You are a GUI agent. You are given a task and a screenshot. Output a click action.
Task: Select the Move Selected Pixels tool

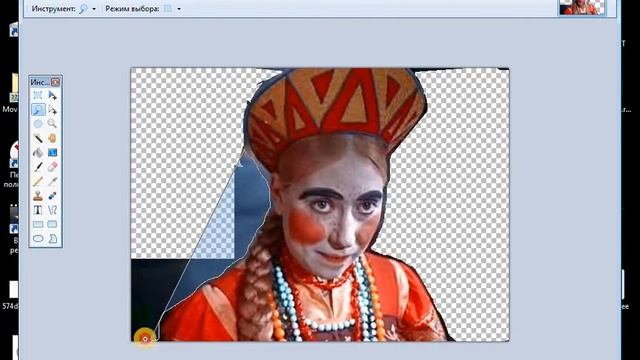pos(52,96)
